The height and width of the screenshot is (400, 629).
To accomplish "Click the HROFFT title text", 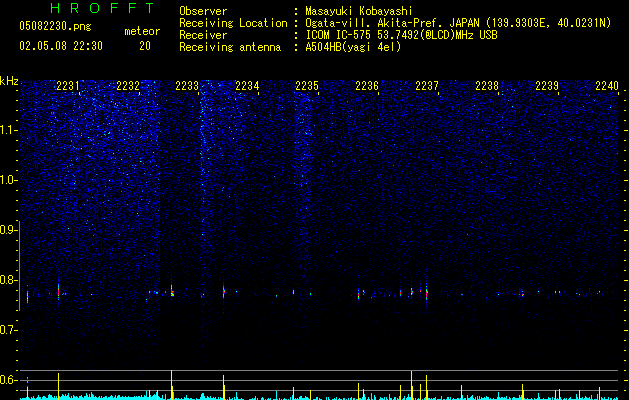I will click(102, 8).
